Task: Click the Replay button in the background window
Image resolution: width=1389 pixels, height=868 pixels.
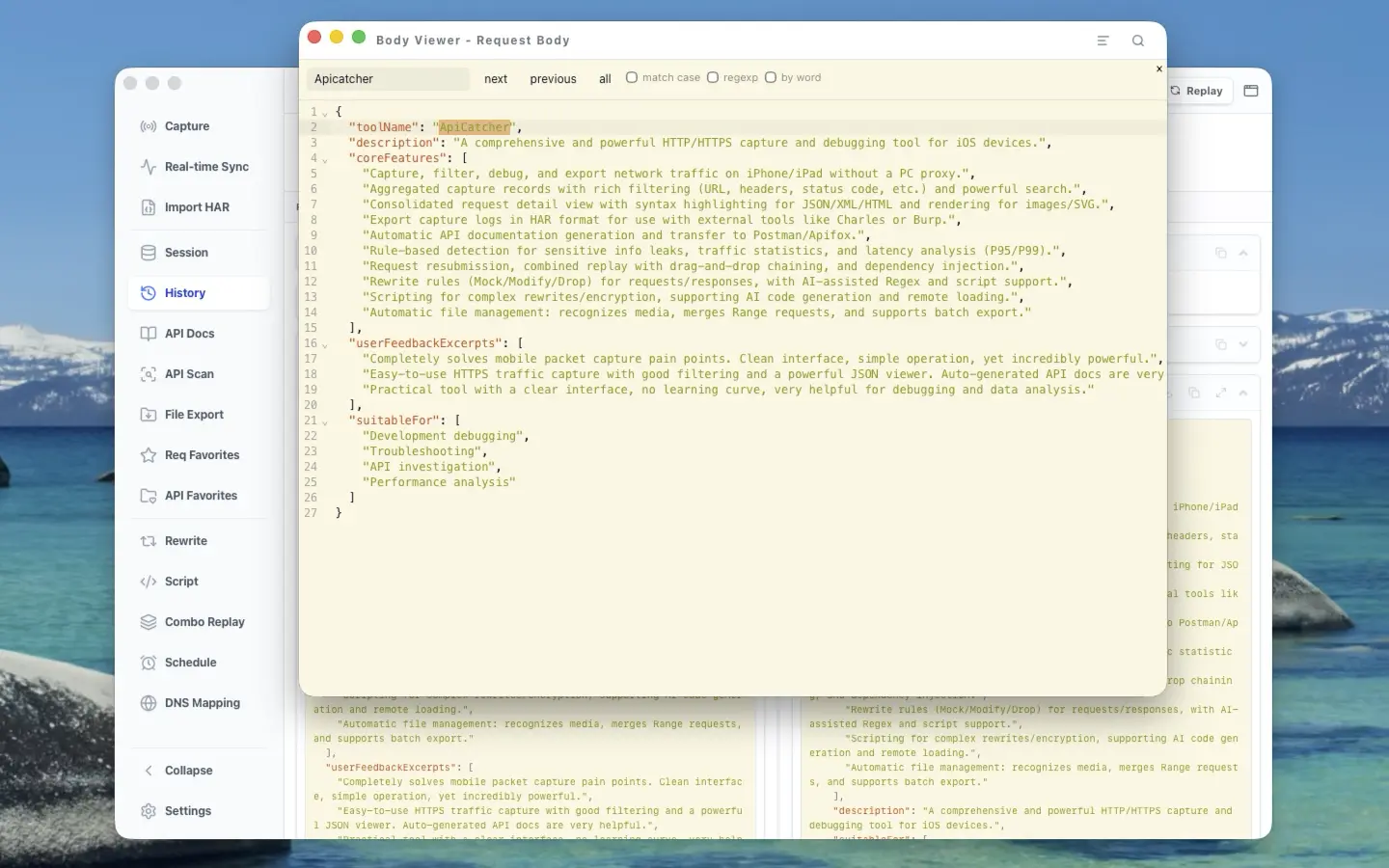Action: click(1199, 91)
